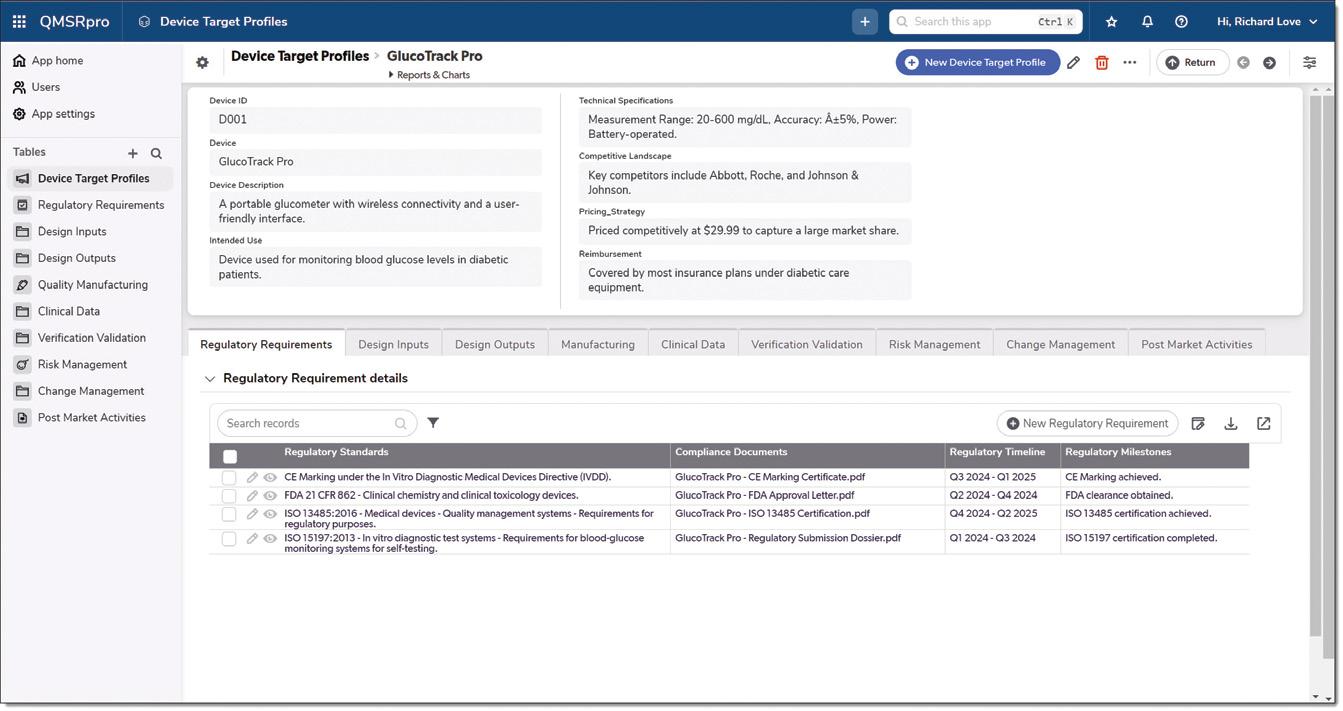The width and height of the screenshot is (1343, 711).
Task: Open grid edit icon beside New Regulatory Requirement
Action: (1198, 424)
